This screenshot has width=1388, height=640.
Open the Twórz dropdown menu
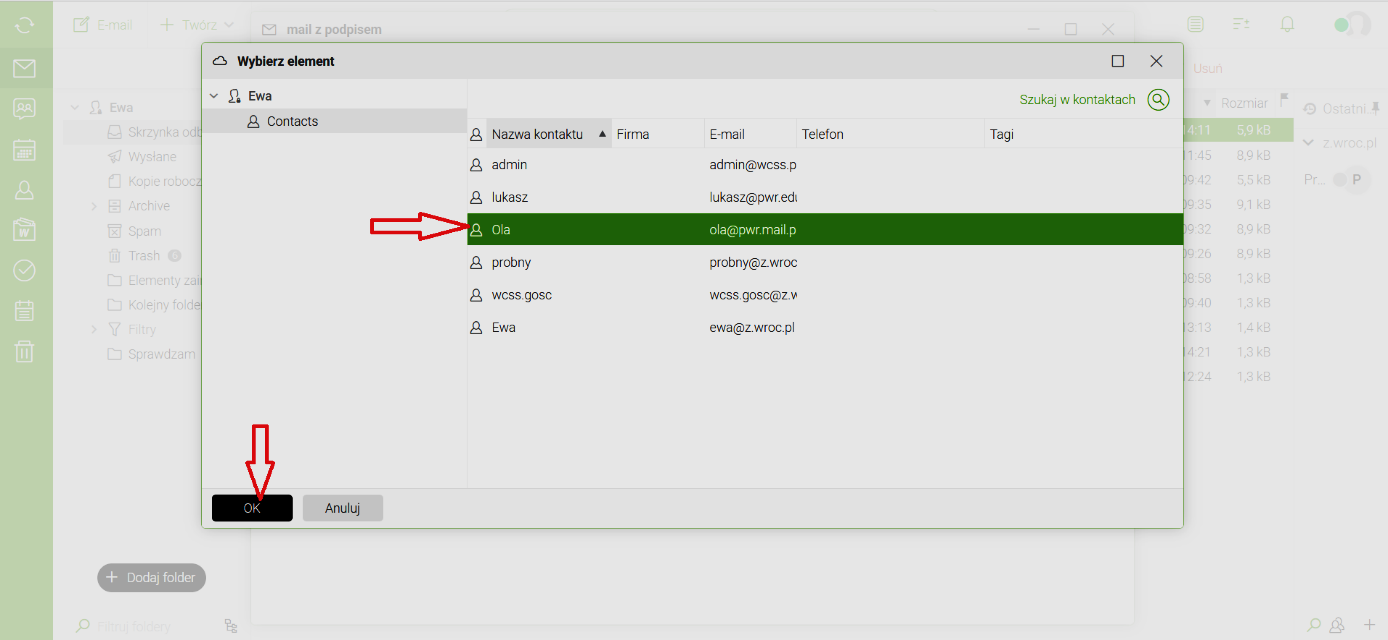point(197,25)
